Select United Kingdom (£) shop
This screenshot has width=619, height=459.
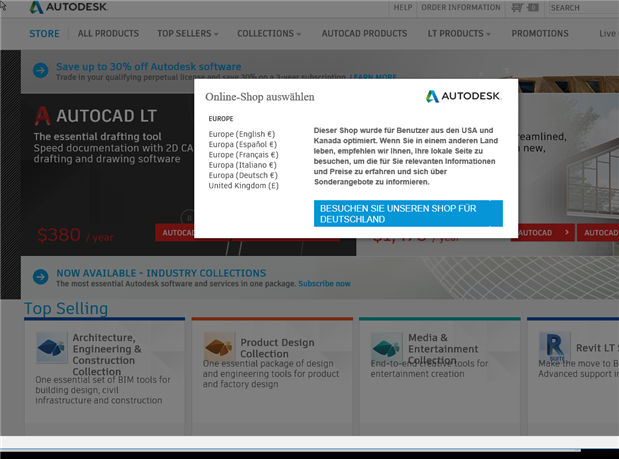click(244, 185)
